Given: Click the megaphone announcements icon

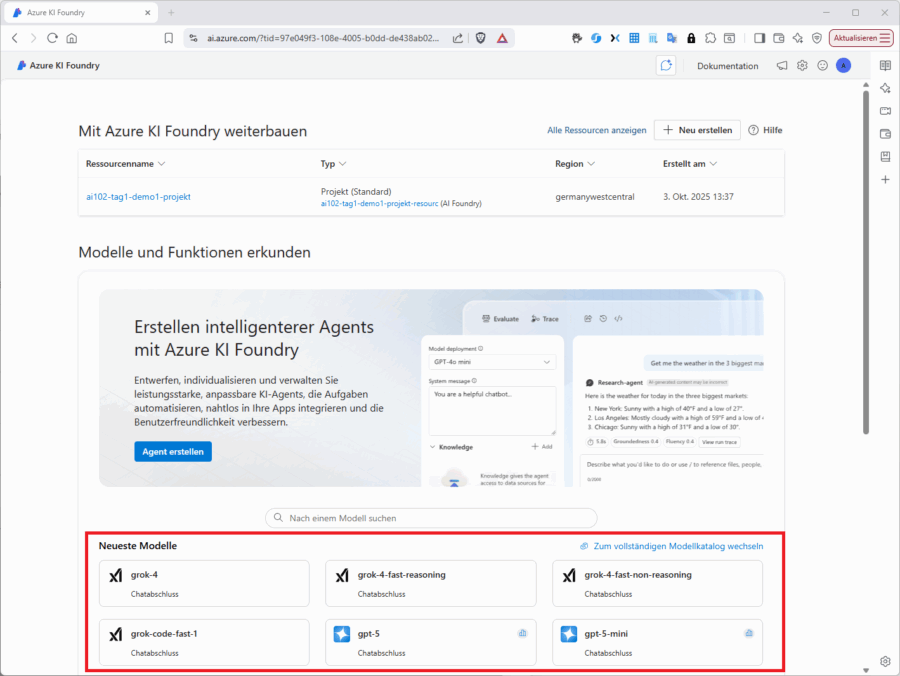Looking at the screenshot, I should pos(781,66).
